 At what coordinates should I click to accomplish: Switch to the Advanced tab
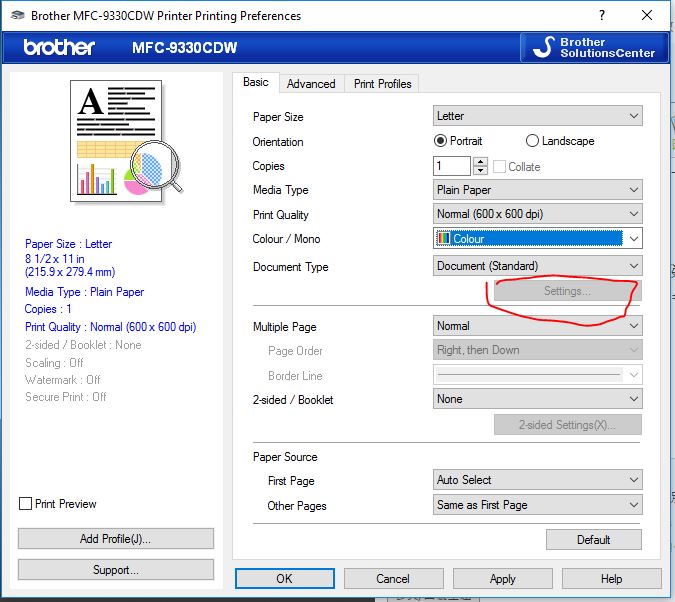point(311,84)
